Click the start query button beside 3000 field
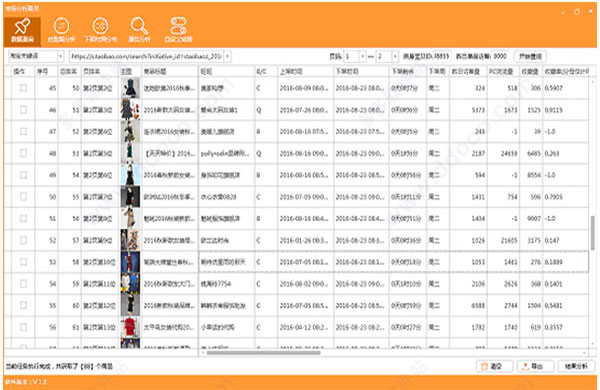The width and height of the screenshot is (600, 390). point(530,56)
